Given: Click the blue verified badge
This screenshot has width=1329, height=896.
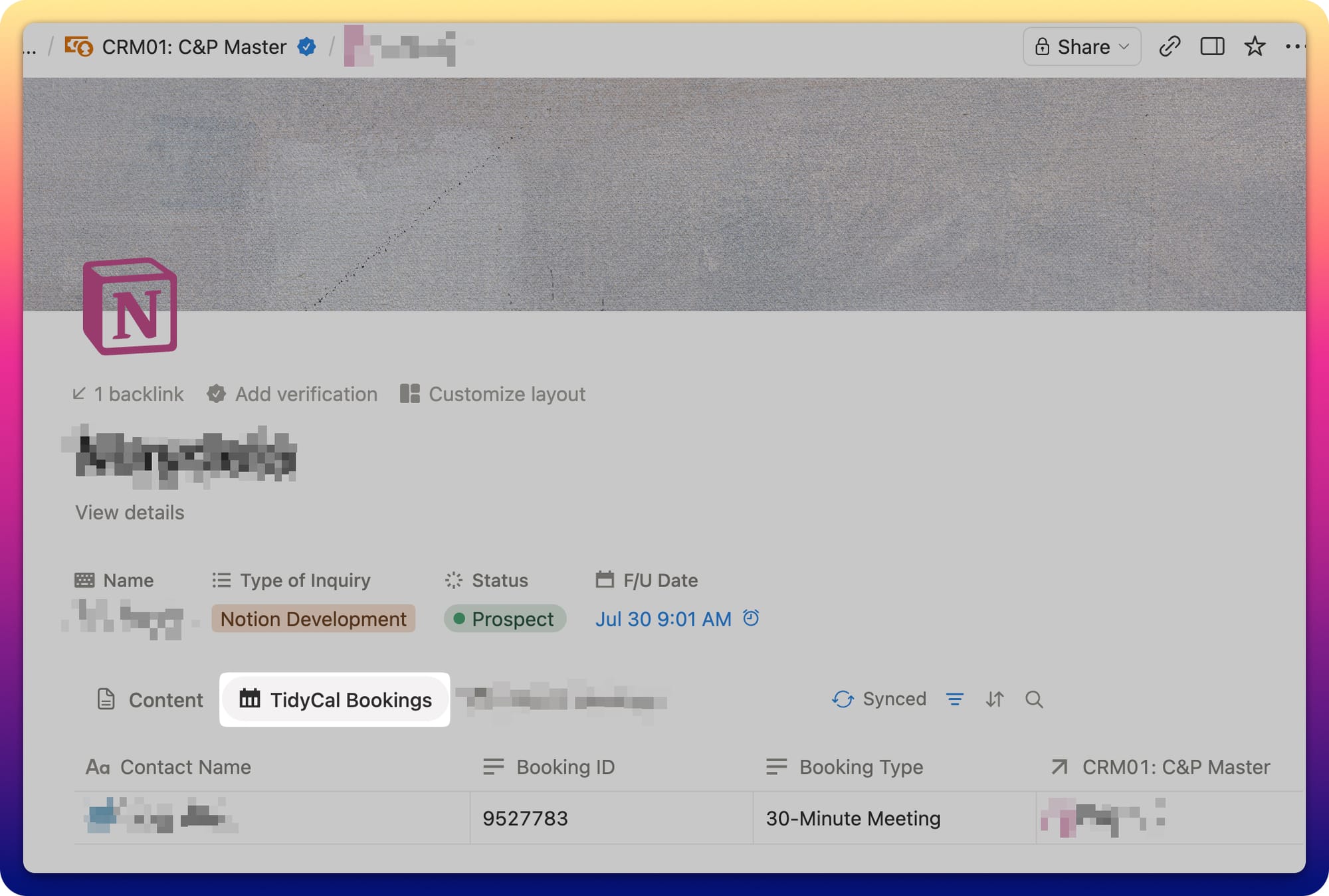Looking at the screenshot, I should click(x=306, y=46).
